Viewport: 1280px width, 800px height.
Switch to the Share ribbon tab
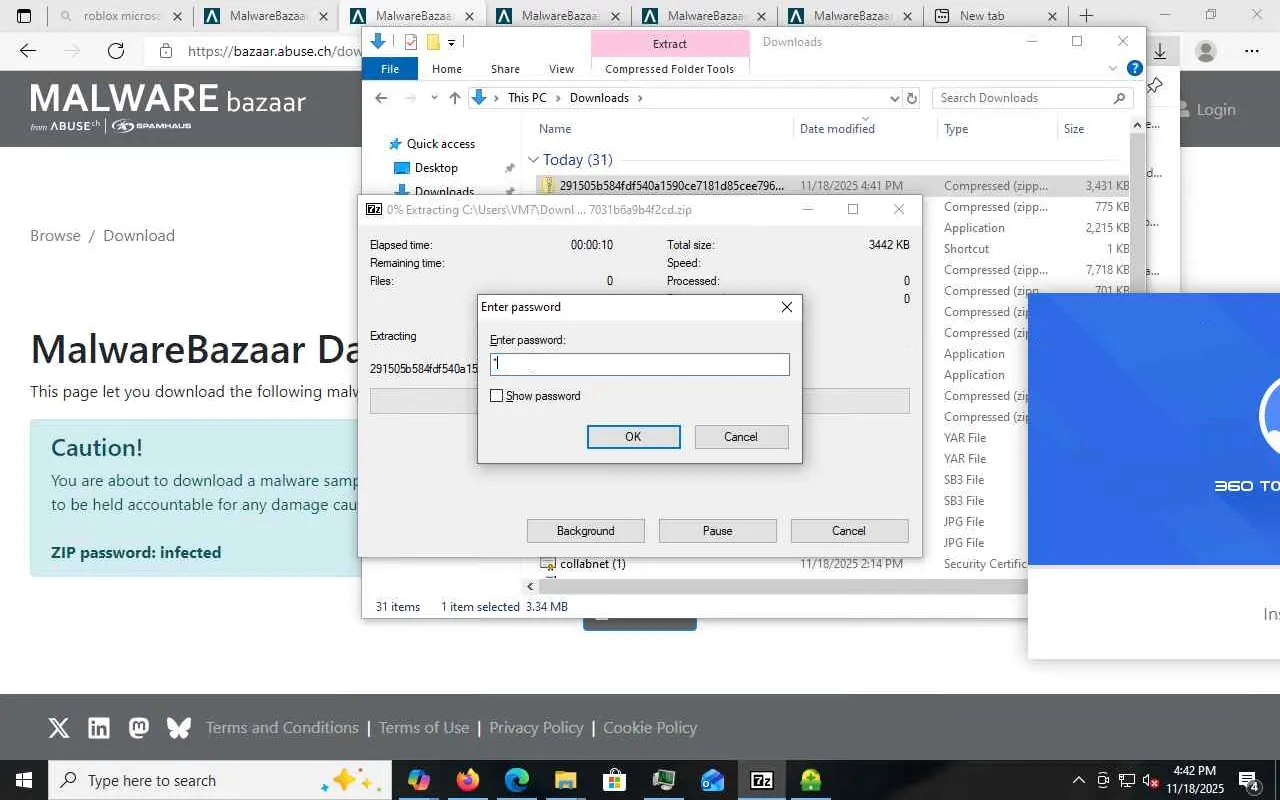pyautogui.click(x=505, y=69)
